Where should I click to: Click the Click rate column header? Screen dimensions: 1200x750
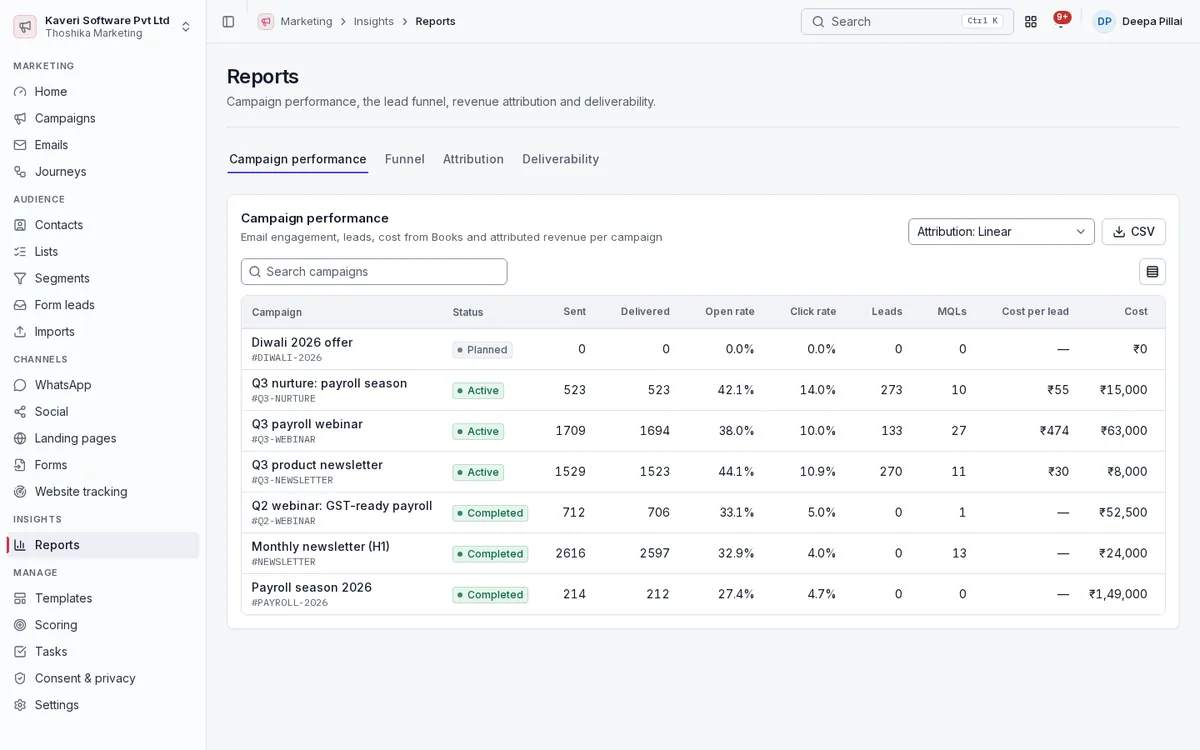pyautogui.click(x=813, y=312)
